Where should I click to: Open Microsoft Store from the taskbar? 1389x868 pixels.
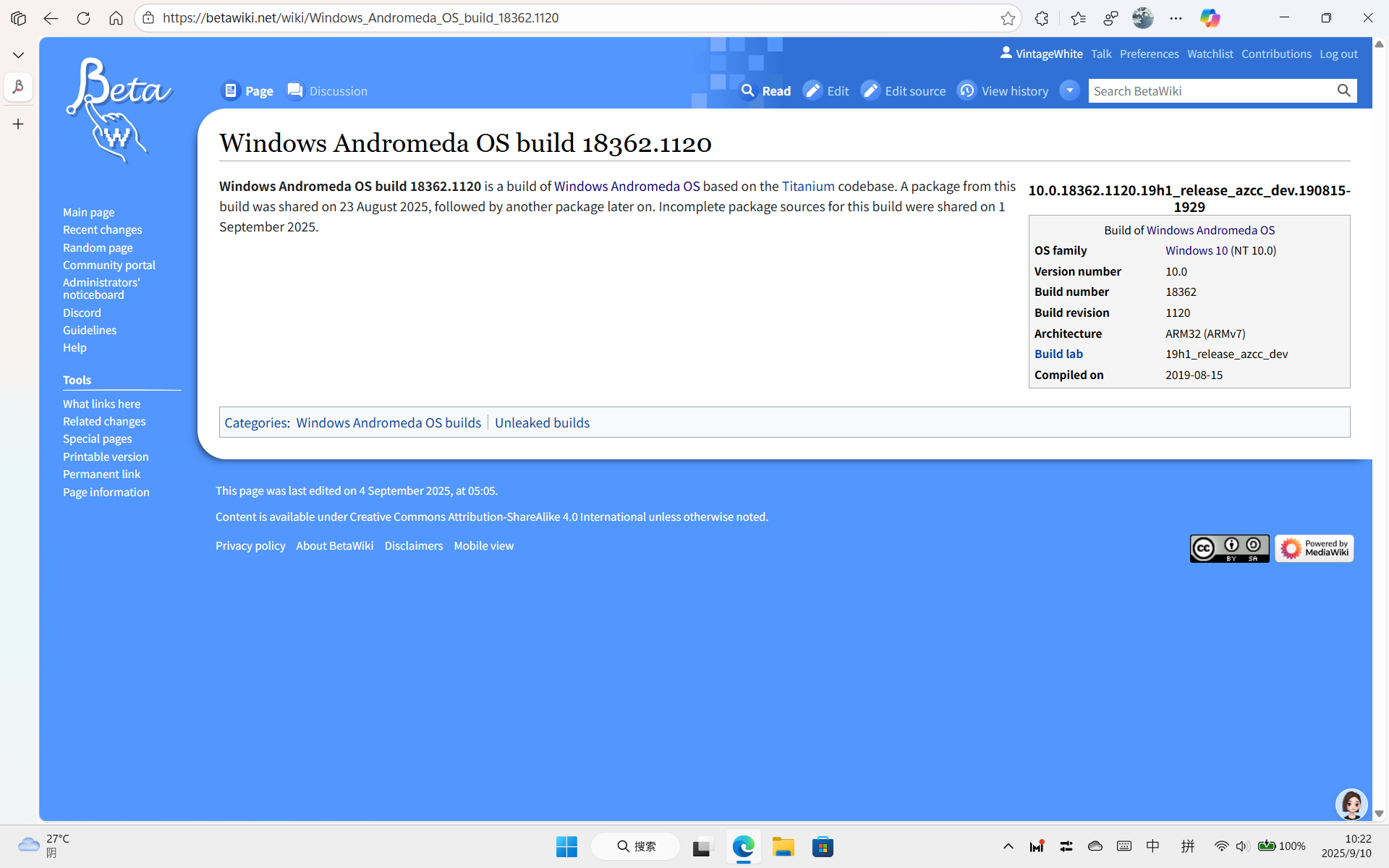point(823,846)
